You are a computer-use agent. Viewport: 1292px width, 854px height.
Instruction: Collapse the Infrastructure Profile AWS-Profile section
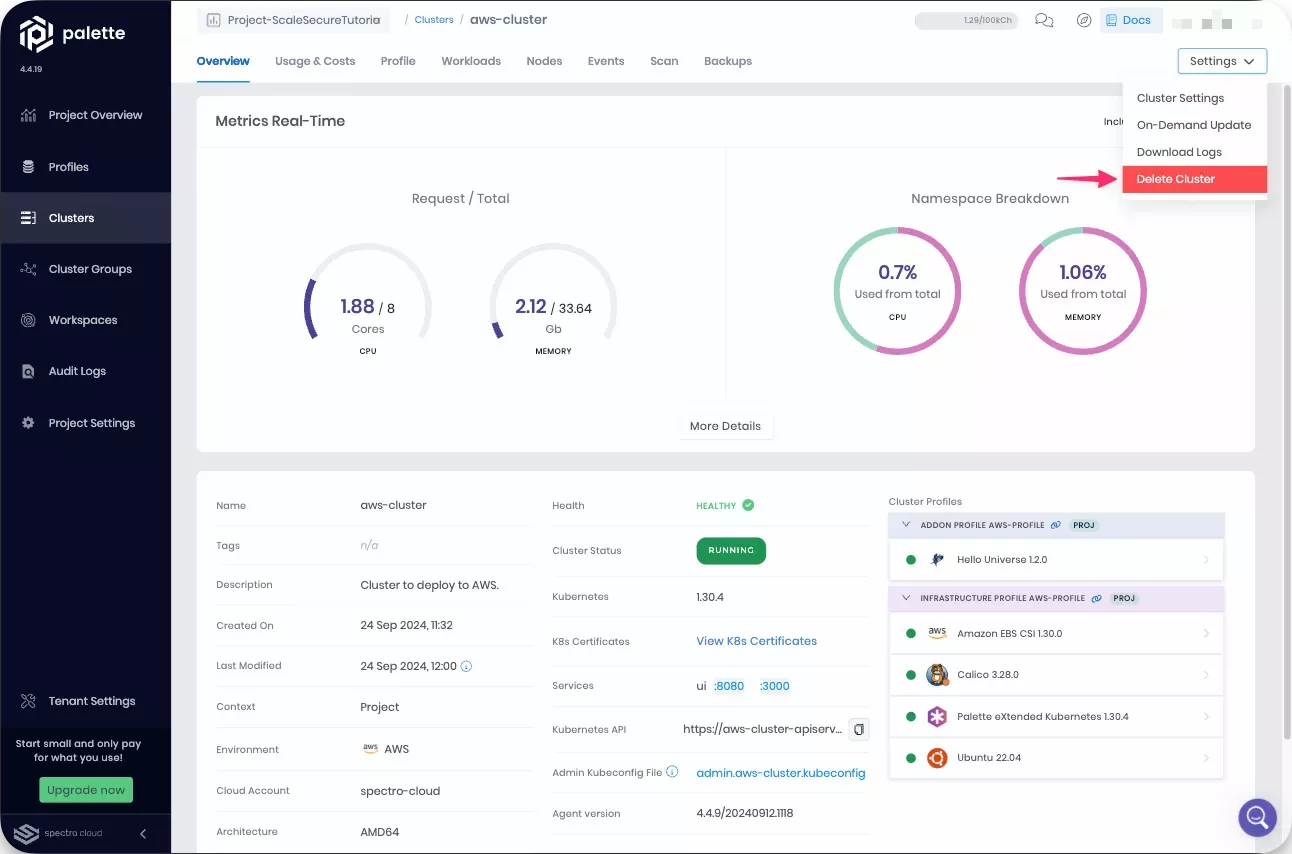pos(906,598)
